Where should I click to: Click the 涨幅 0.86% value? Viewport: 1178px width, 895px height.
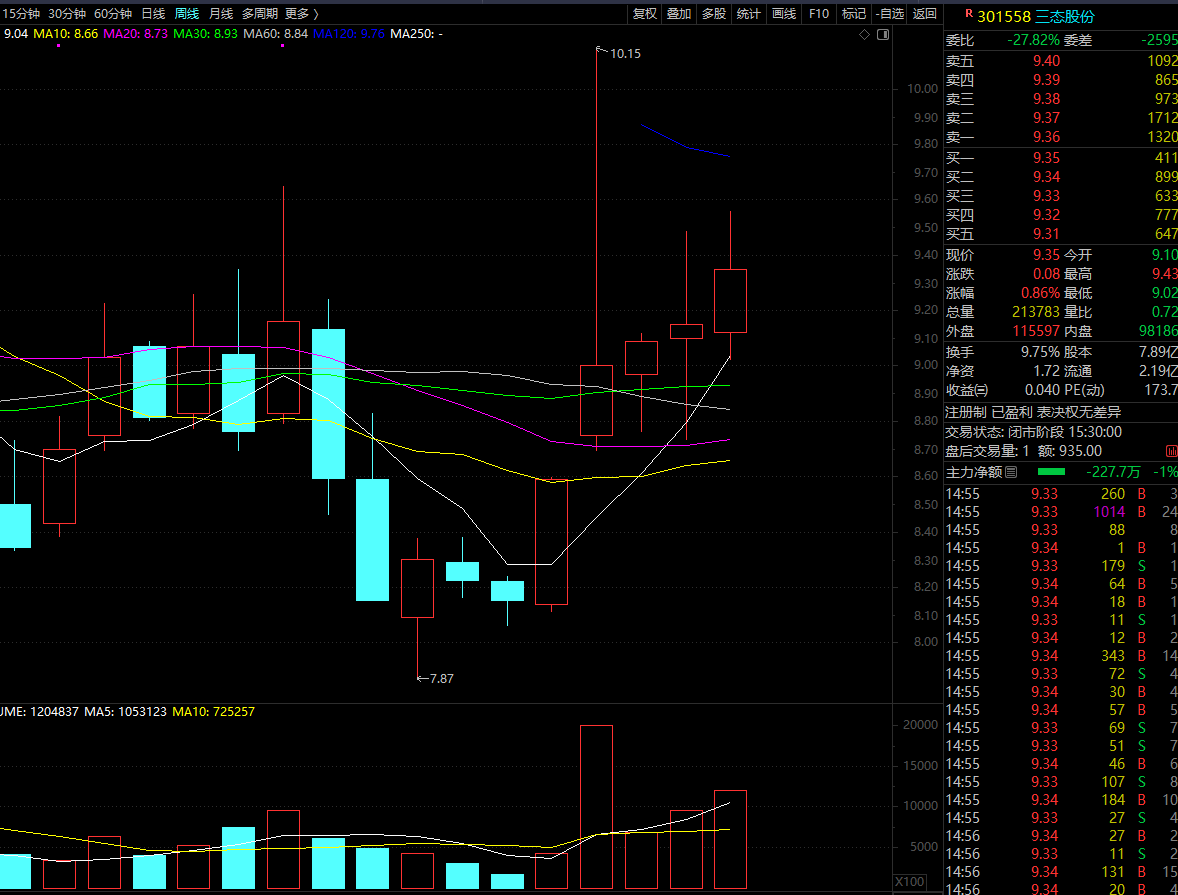click(1040, 293)
